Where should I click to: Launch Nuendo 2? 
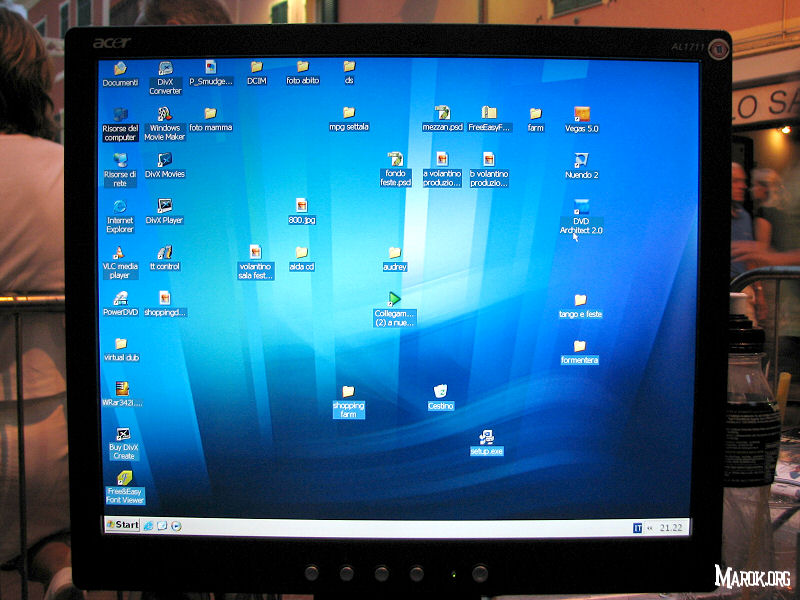pyautogui.click(x=581, y=166)
